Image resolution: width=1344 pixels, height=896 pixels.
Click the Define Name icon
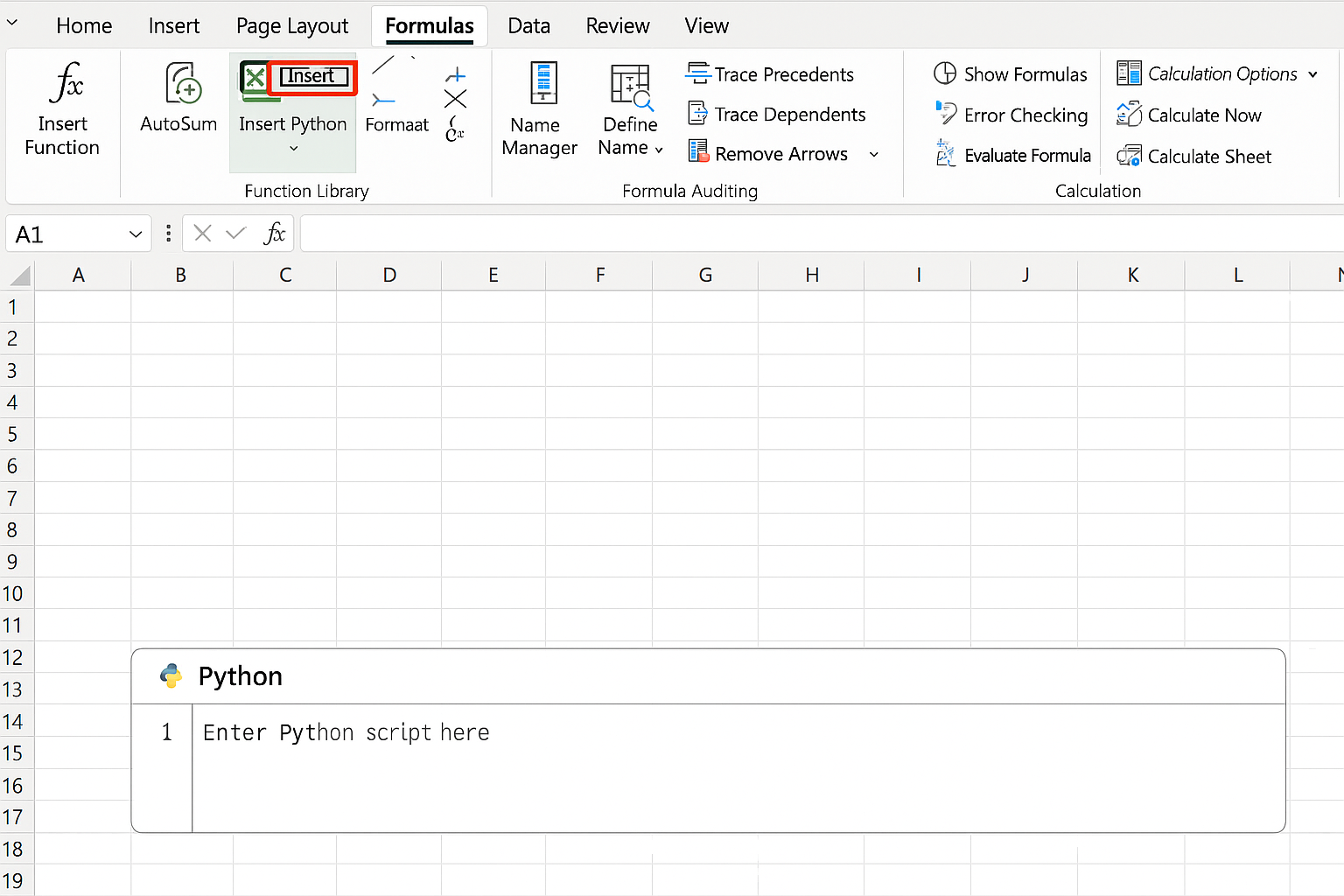[x=631, y=86]
